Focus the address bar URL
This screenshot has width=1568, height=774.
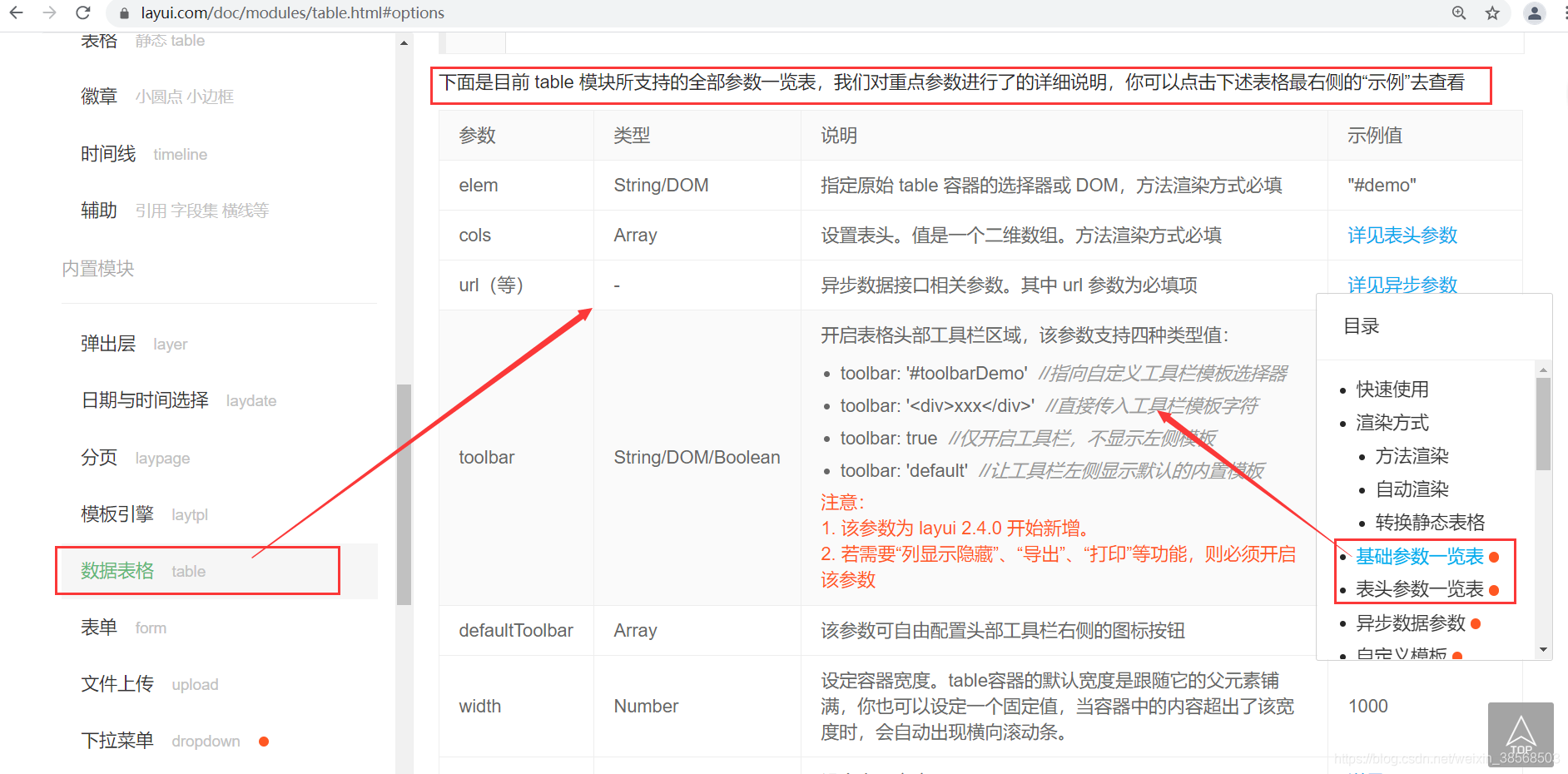tap(292, 12)
